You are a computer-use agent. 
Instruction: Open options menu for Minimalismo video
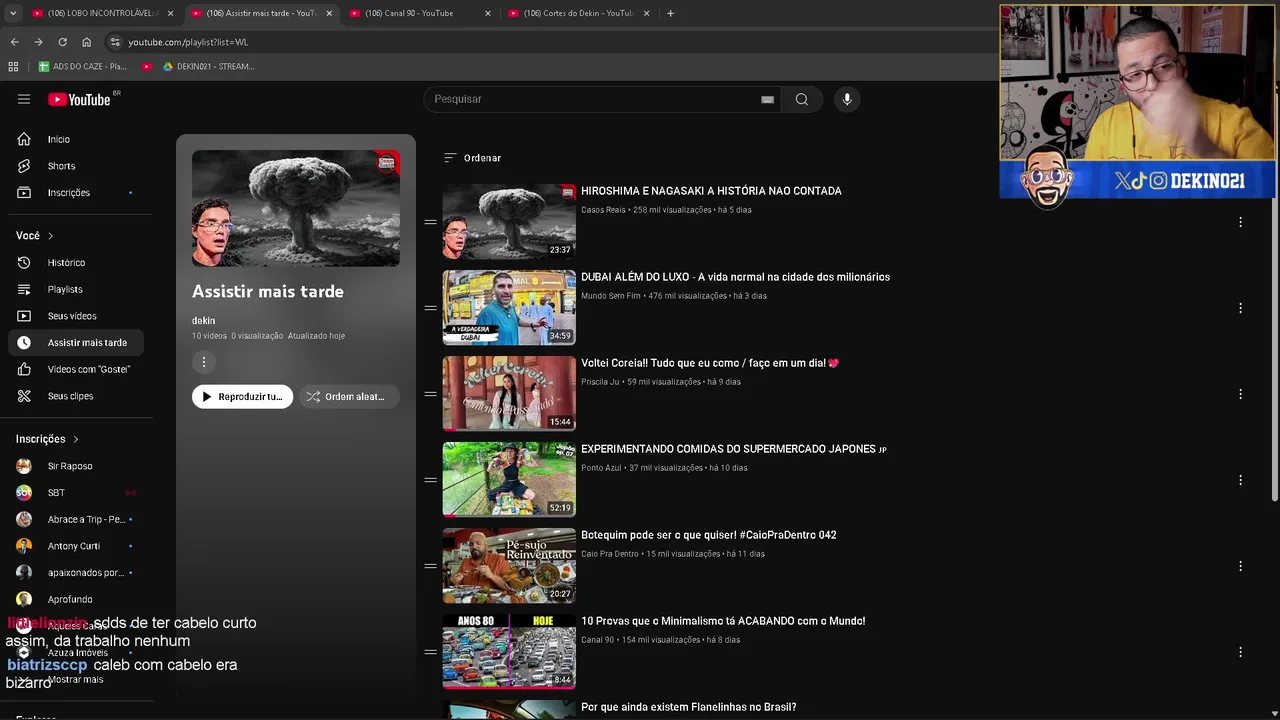coord(1240,652)
